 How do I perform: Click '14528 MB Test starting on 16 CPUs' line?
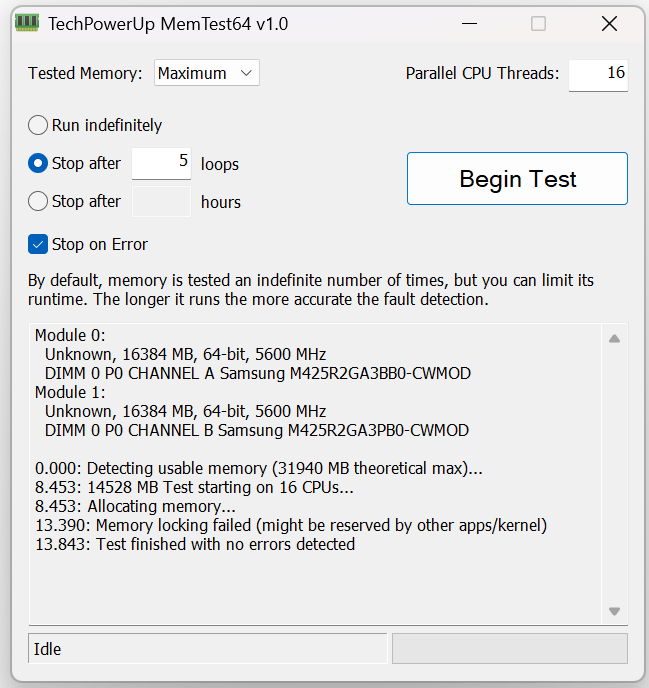(x=194, y=487)
